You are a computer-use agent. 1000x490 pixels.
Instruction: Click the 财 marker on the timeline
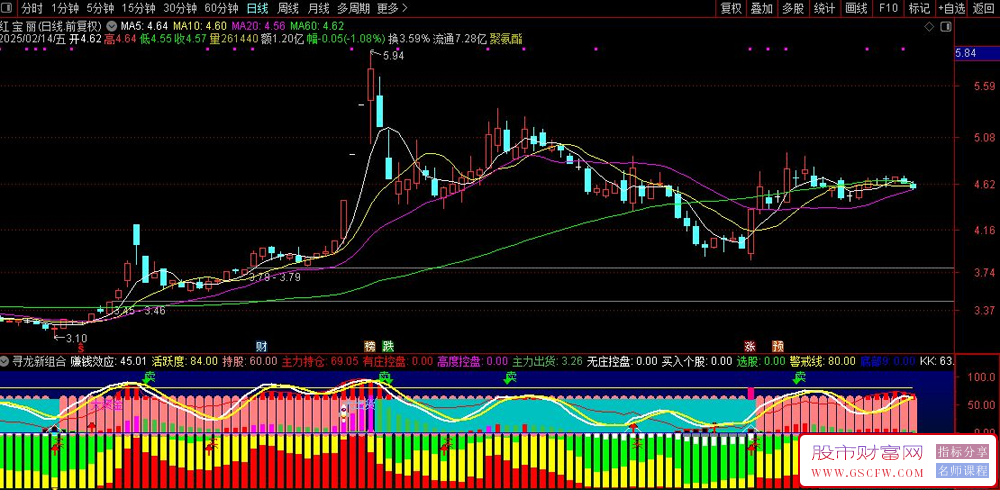[262, 345]
